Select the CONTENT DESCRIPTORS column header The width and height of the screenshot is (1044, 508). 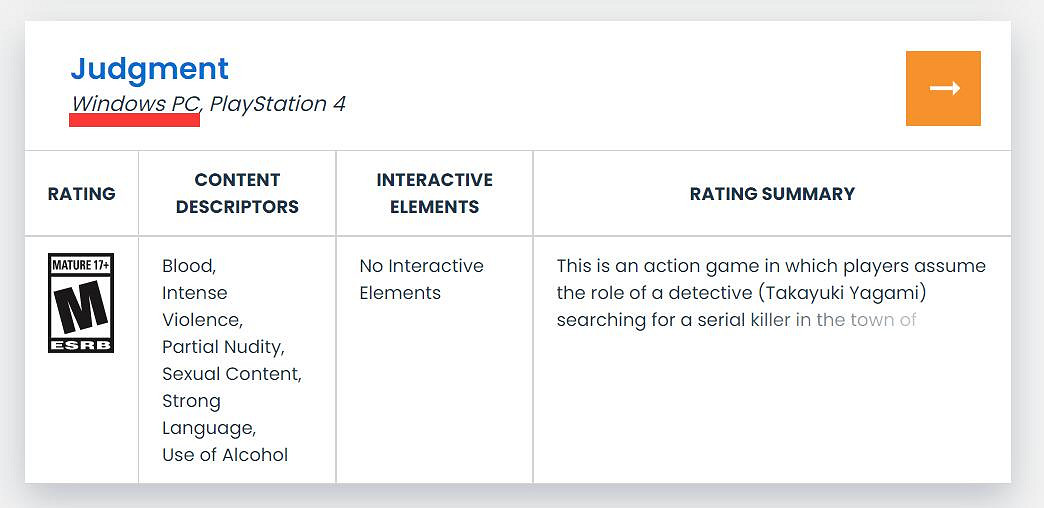click(x=237, y=193)
